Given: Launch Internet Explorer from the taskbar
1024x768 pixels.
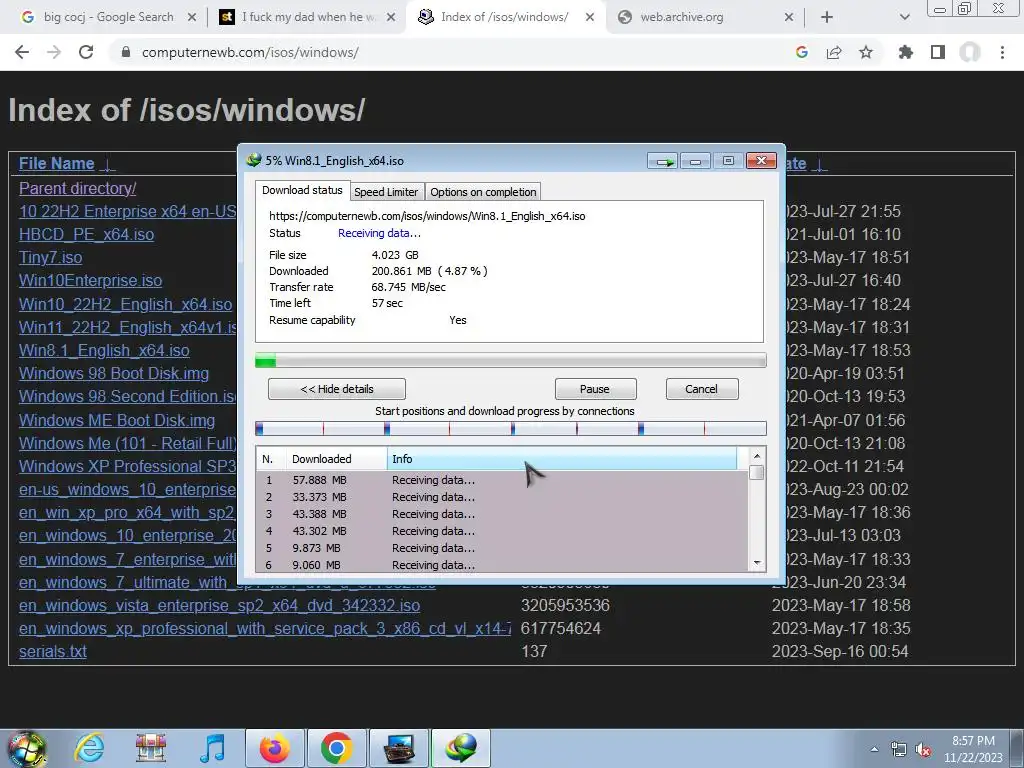Looking at the screenshot, I should 89,748.
